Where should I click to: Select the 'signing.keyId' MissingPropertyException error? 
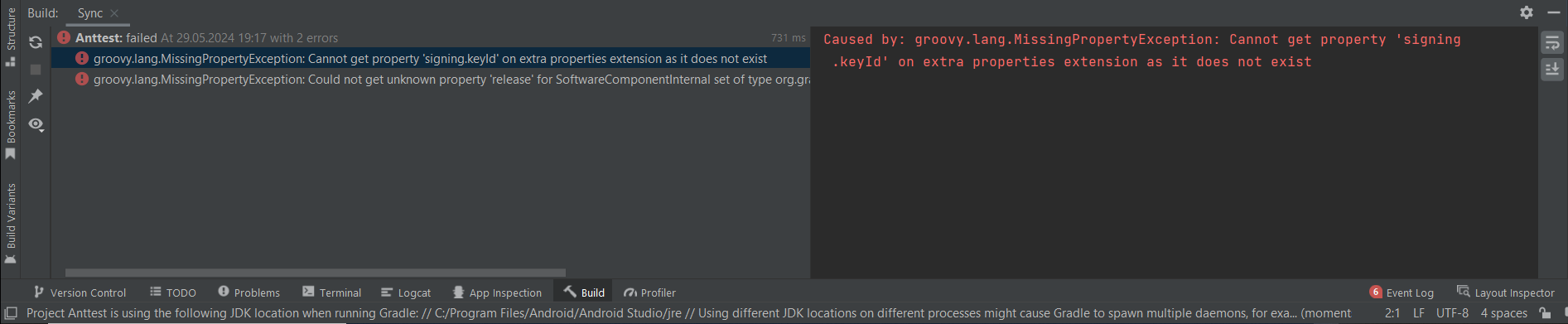tap(429, 59)
